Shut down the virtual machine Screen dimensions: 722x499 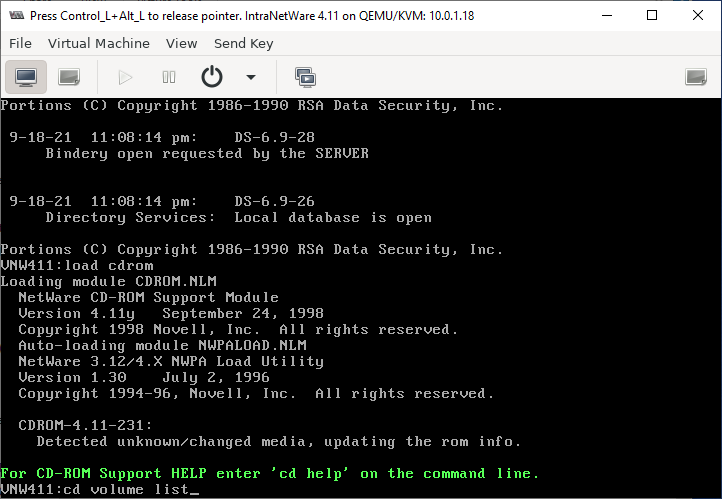click(x=212, y=77)
